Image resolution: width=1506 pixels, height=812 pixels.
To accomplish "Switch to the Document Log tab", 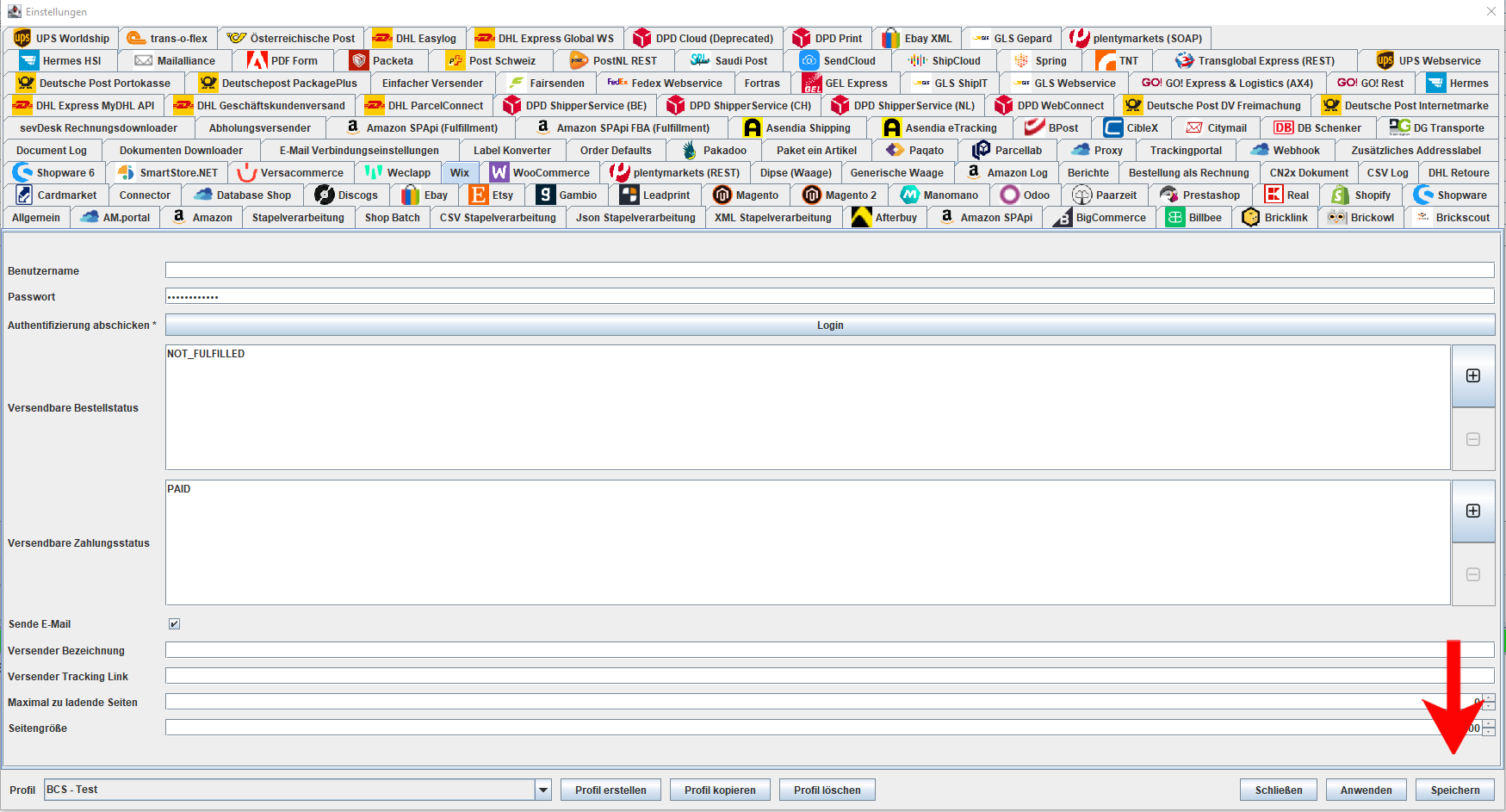I will [x=52, y=150].
